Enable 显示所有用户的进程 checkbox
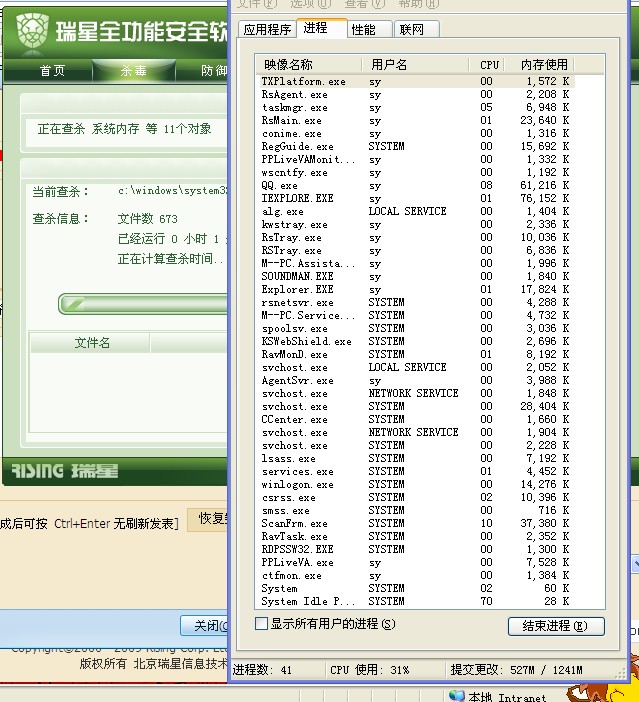The height and width of the screenshot is (702, 639). [x=261, y=623]
